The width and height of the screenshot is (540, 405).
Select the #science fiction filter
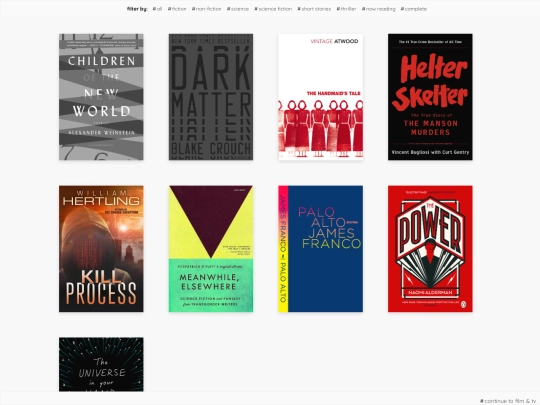click(x=273, y=9)
